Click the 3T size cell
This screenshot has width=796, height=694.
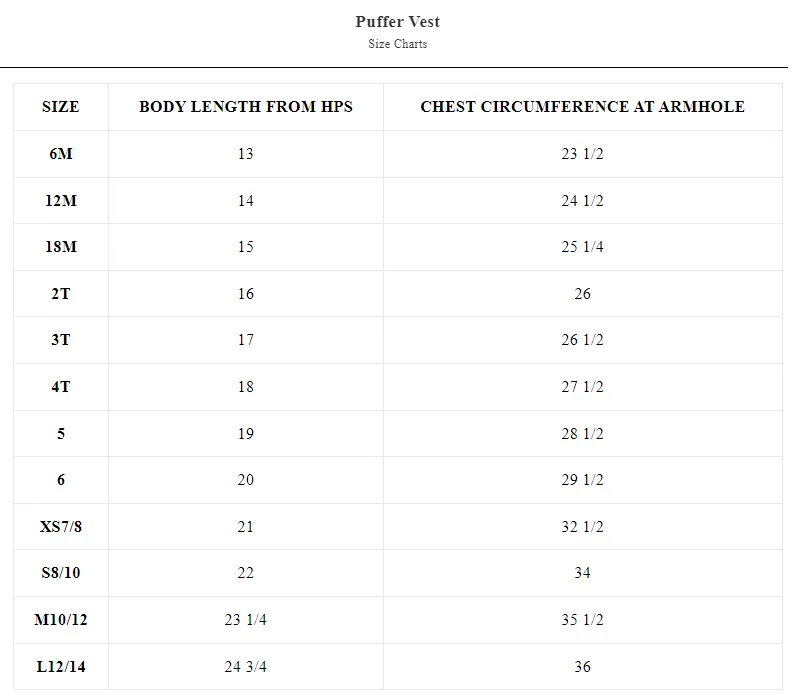[61, 340]
